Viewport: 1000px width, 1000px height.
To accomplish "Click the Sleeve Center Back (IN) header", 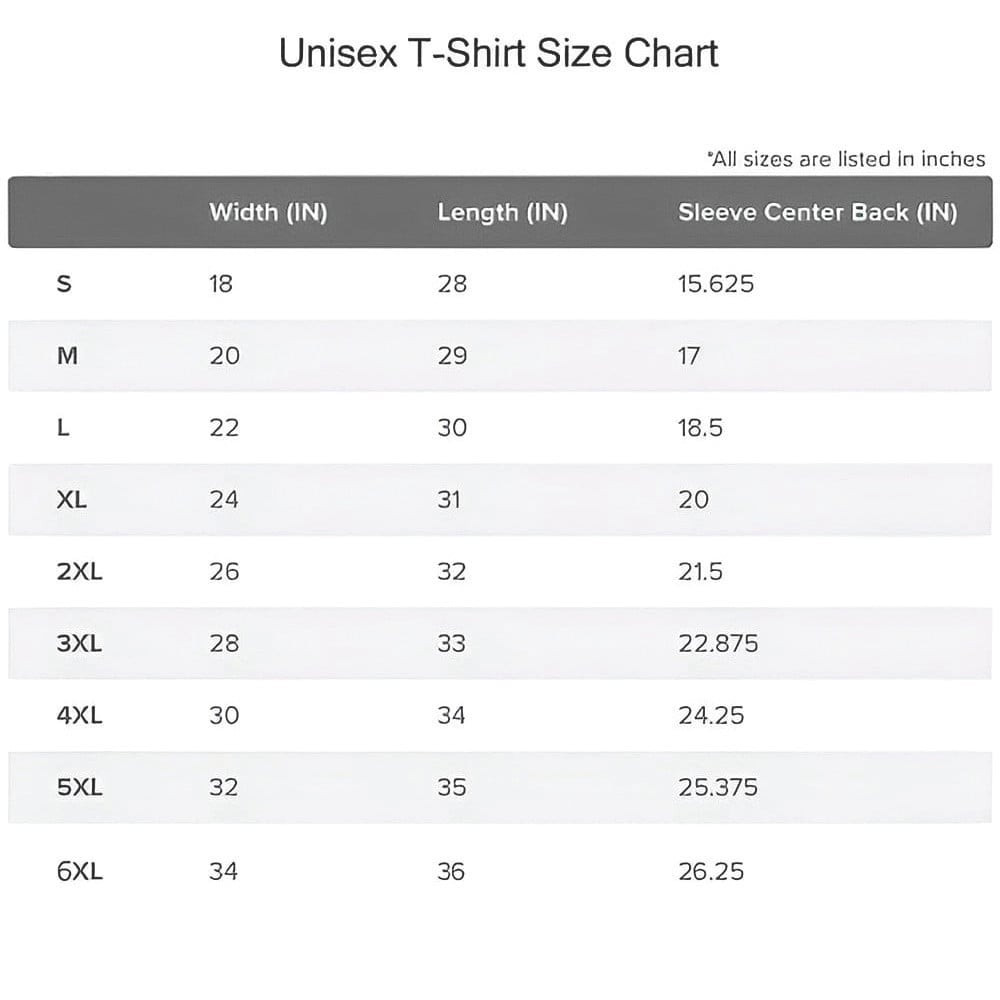I will [817, 213].
